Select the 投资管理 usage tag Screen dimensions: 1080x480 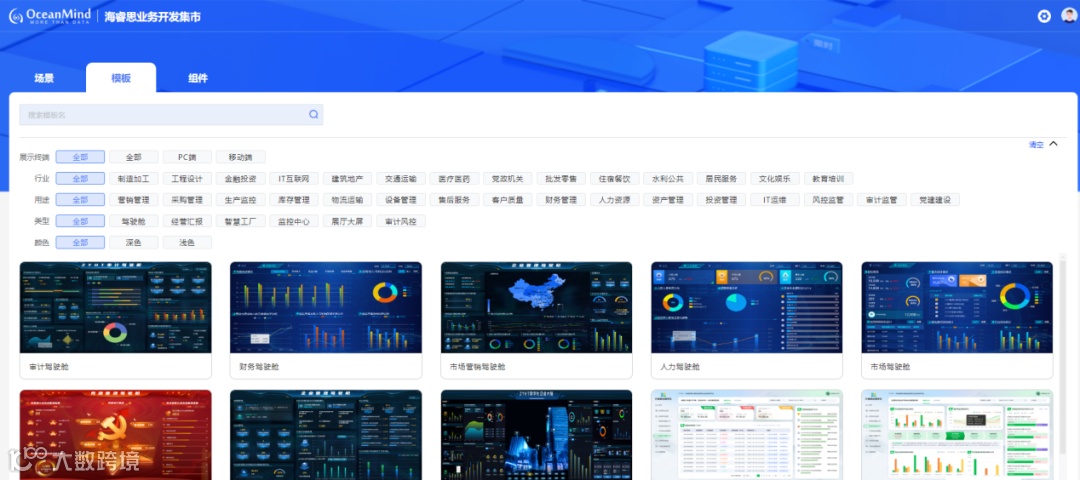click(721, 200)
